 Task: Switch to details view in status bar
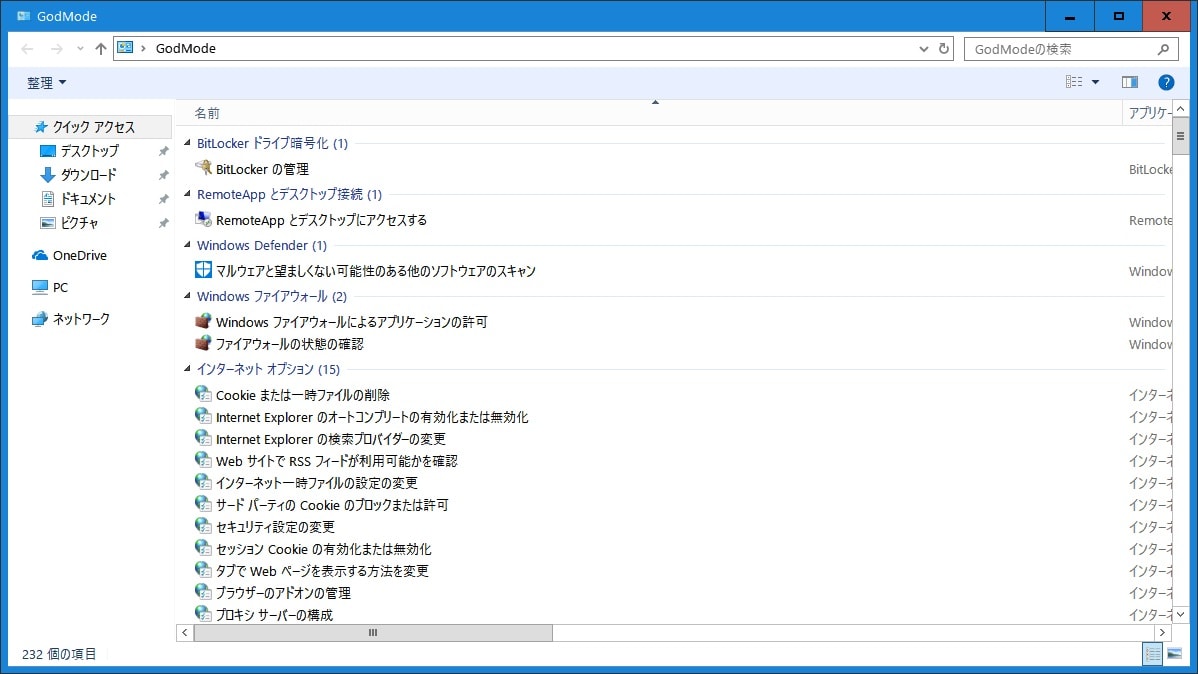point(1153,653)
